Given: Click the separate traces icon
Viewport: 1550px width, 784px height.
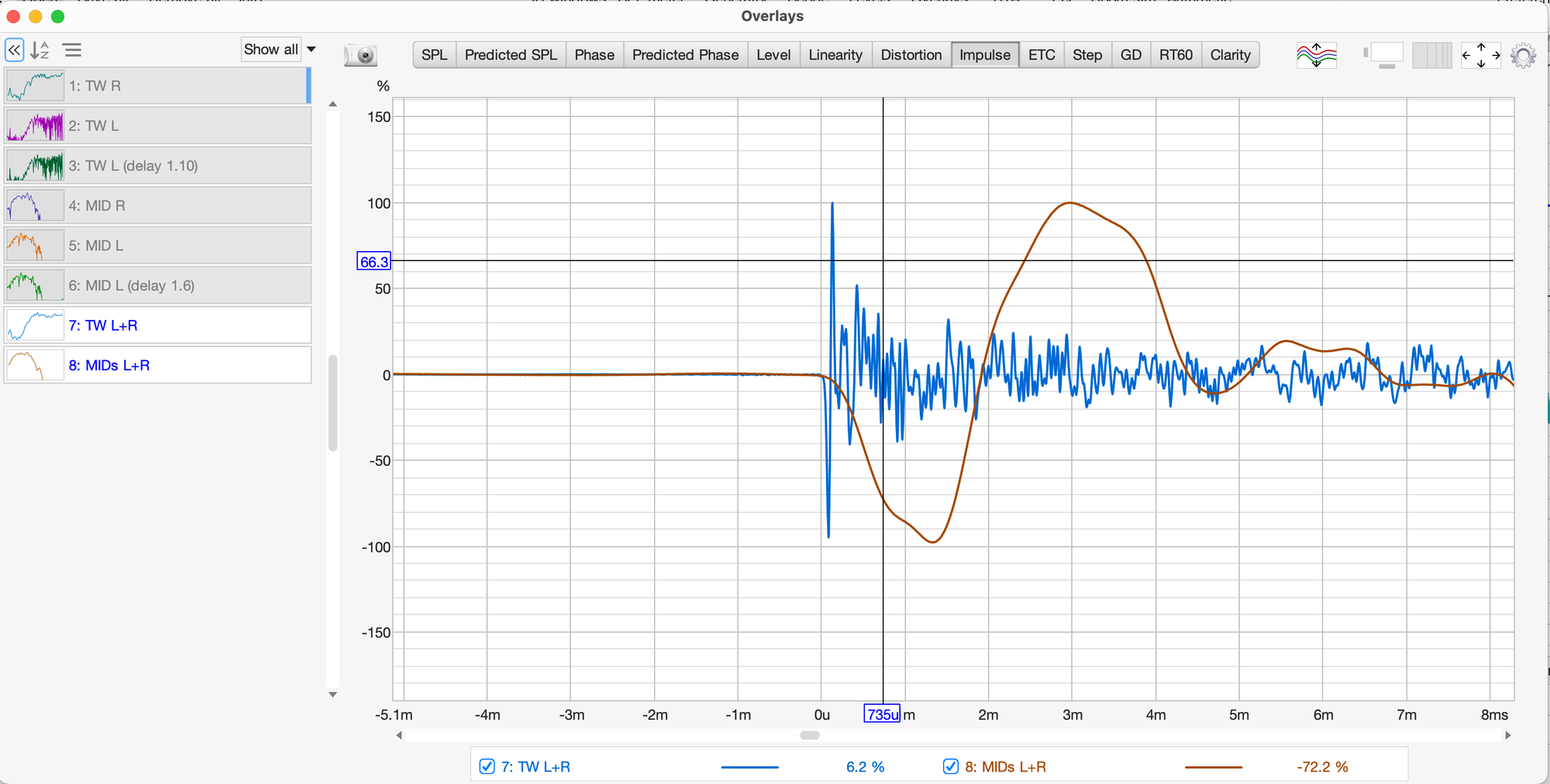Looking at the screenshot, I should tap(1316, 55).
